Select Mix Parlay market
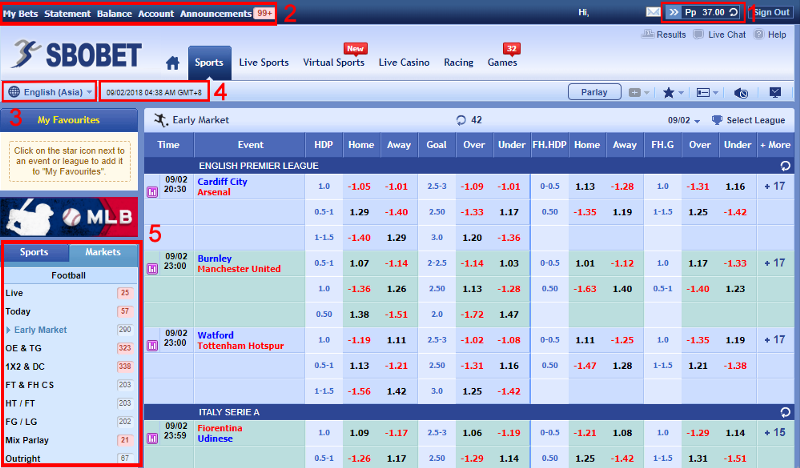Screen dimensions: 800x468 70,440
